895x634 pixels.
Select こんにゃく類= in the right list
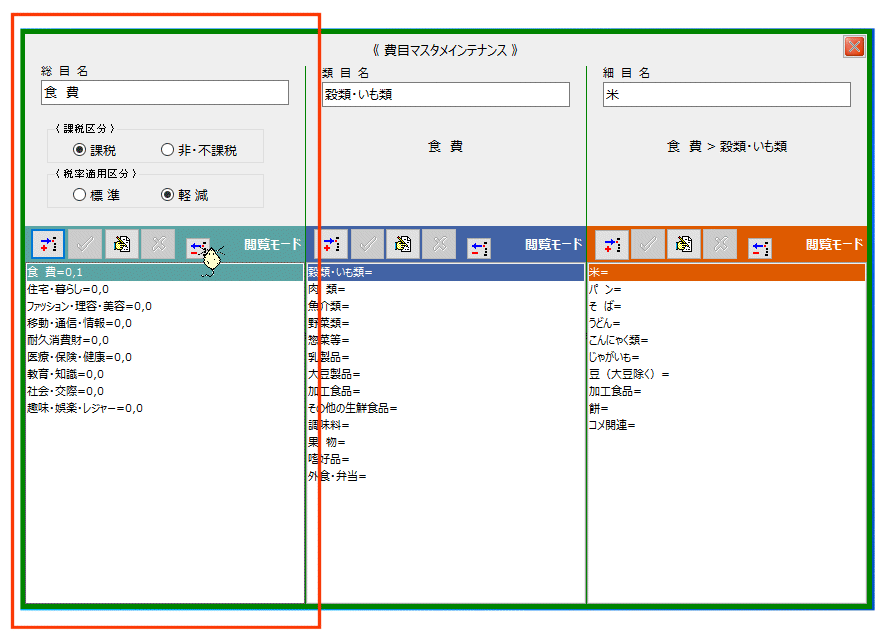pyautogui.click(x=727, y=340)
